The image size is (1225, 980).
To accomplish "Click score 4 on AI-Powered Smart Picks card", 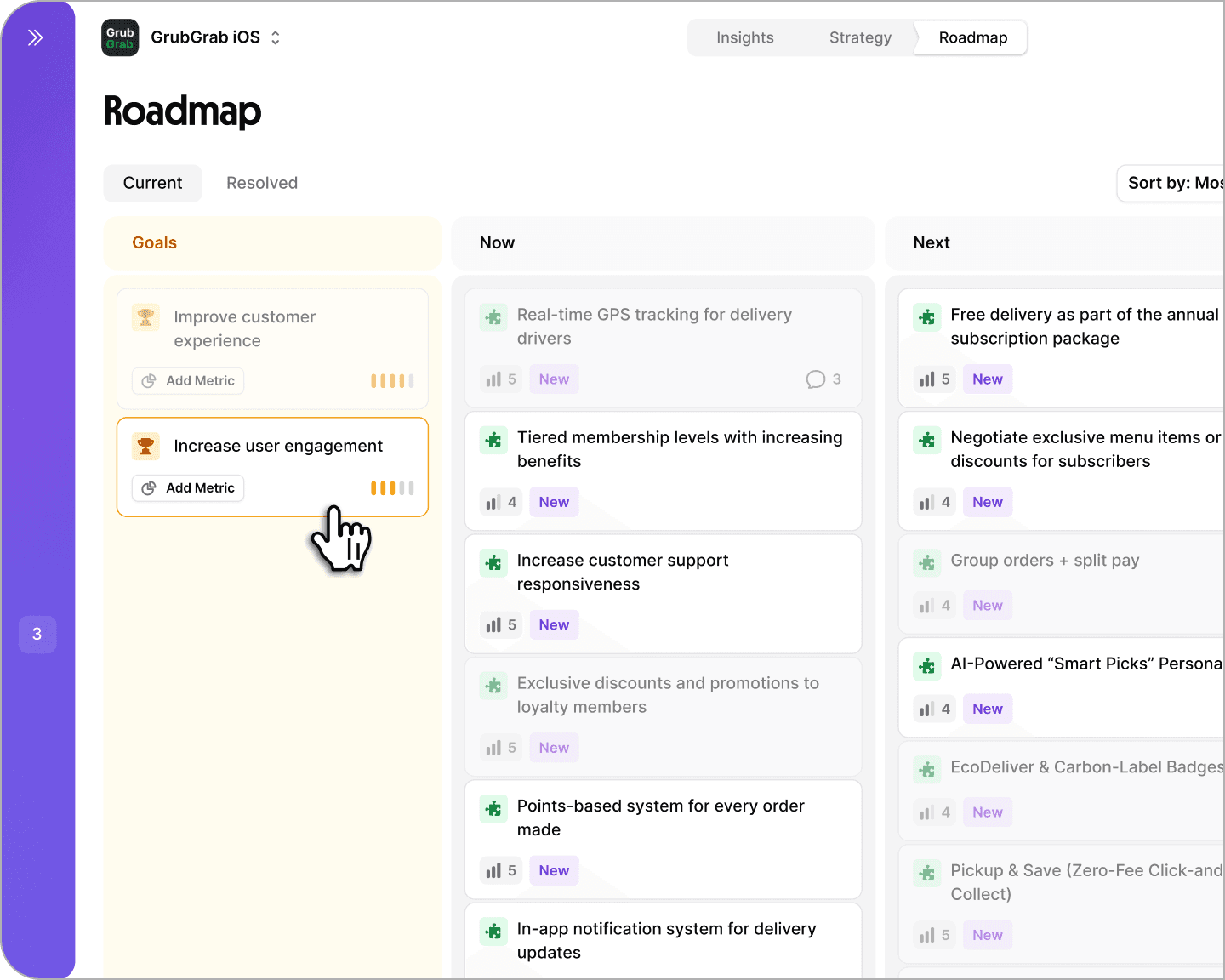I will coord(935,709).
